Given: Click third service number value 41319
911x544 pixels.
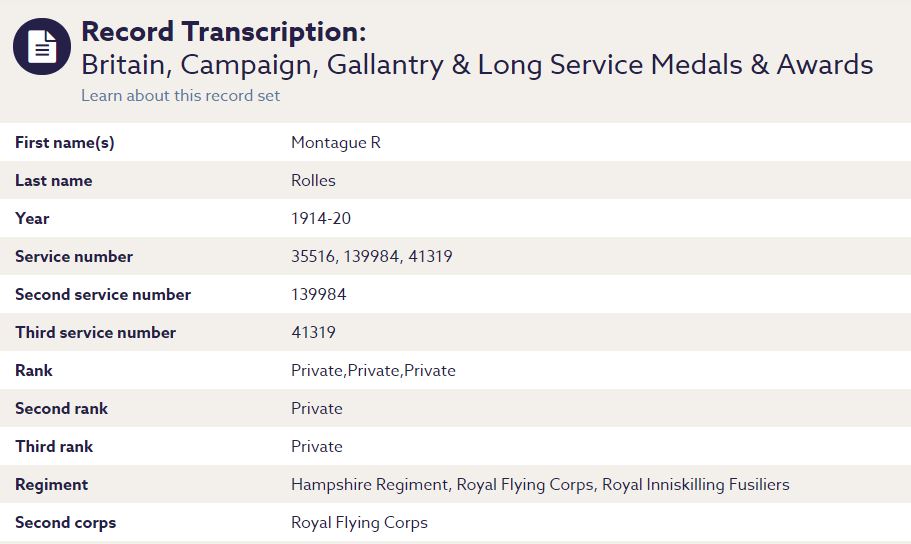Looking at the screenshot, I should 313,333.
